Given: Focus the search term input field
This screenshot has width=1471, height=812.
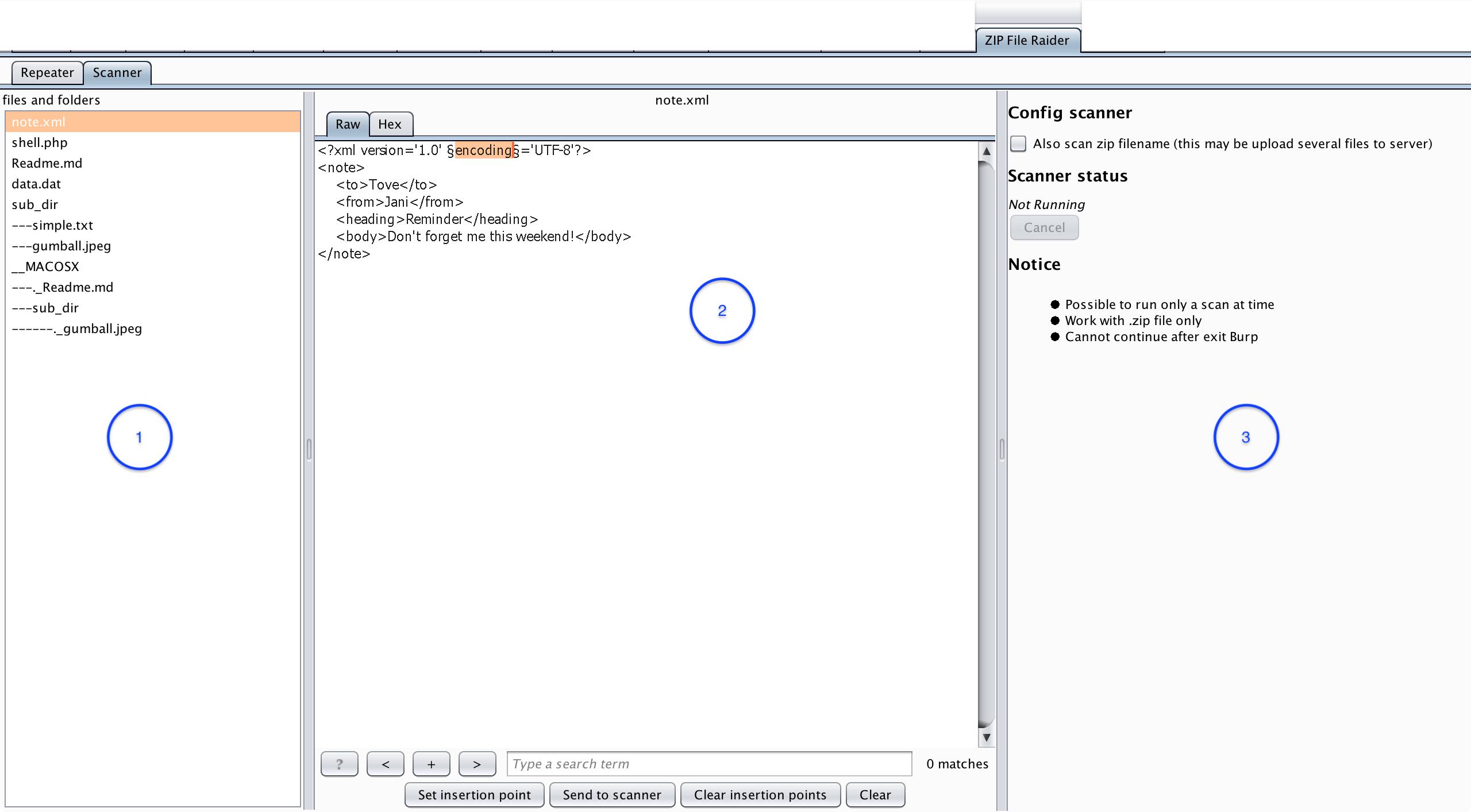Looking at the screenshot, I should point(709,764).
